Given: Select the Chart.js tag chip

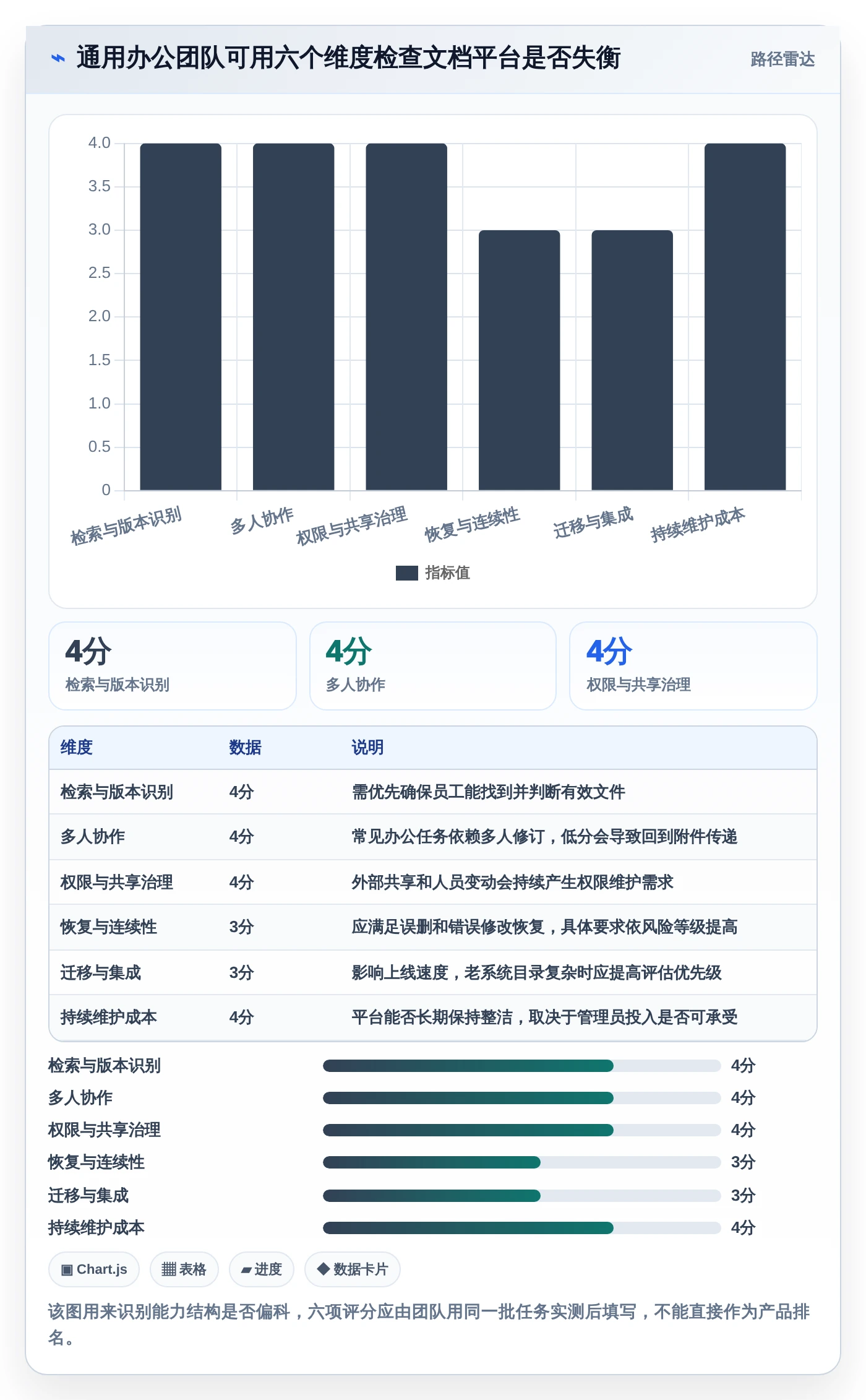Looking at the screenshot, I should pos(94,1269).
